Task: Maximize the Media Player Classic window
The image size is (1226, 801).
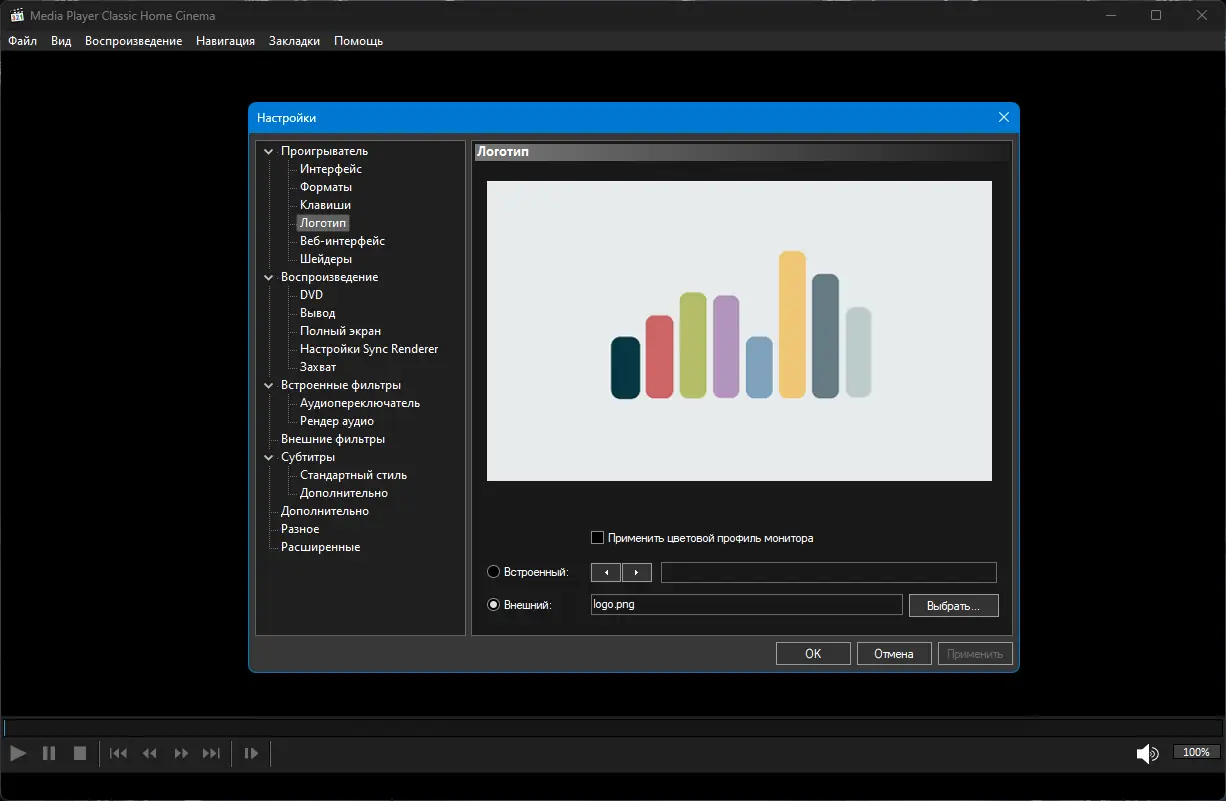Action: click(1156, 15)
